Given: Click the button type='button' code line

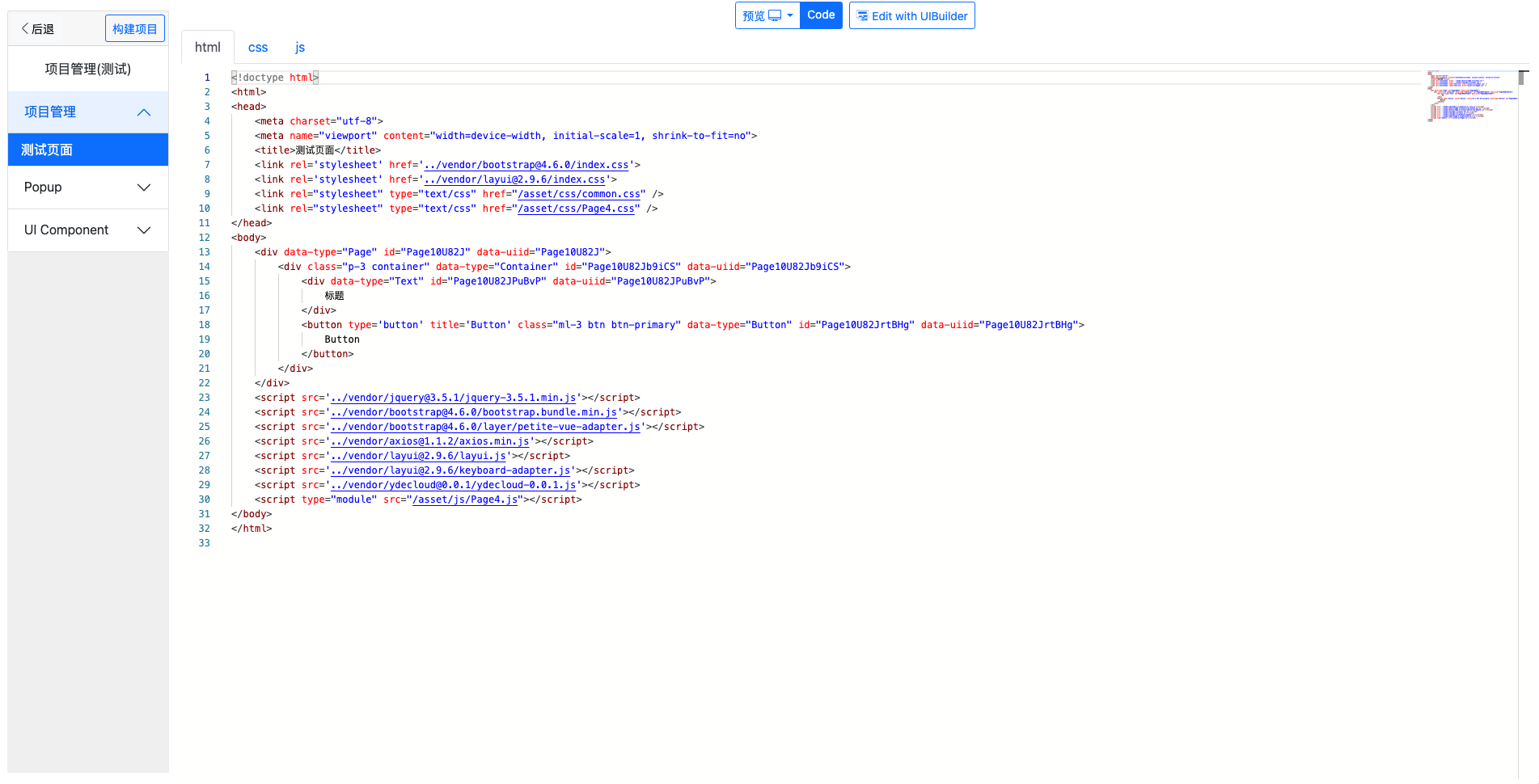Looking at the screenshot, I should point(693,325).
